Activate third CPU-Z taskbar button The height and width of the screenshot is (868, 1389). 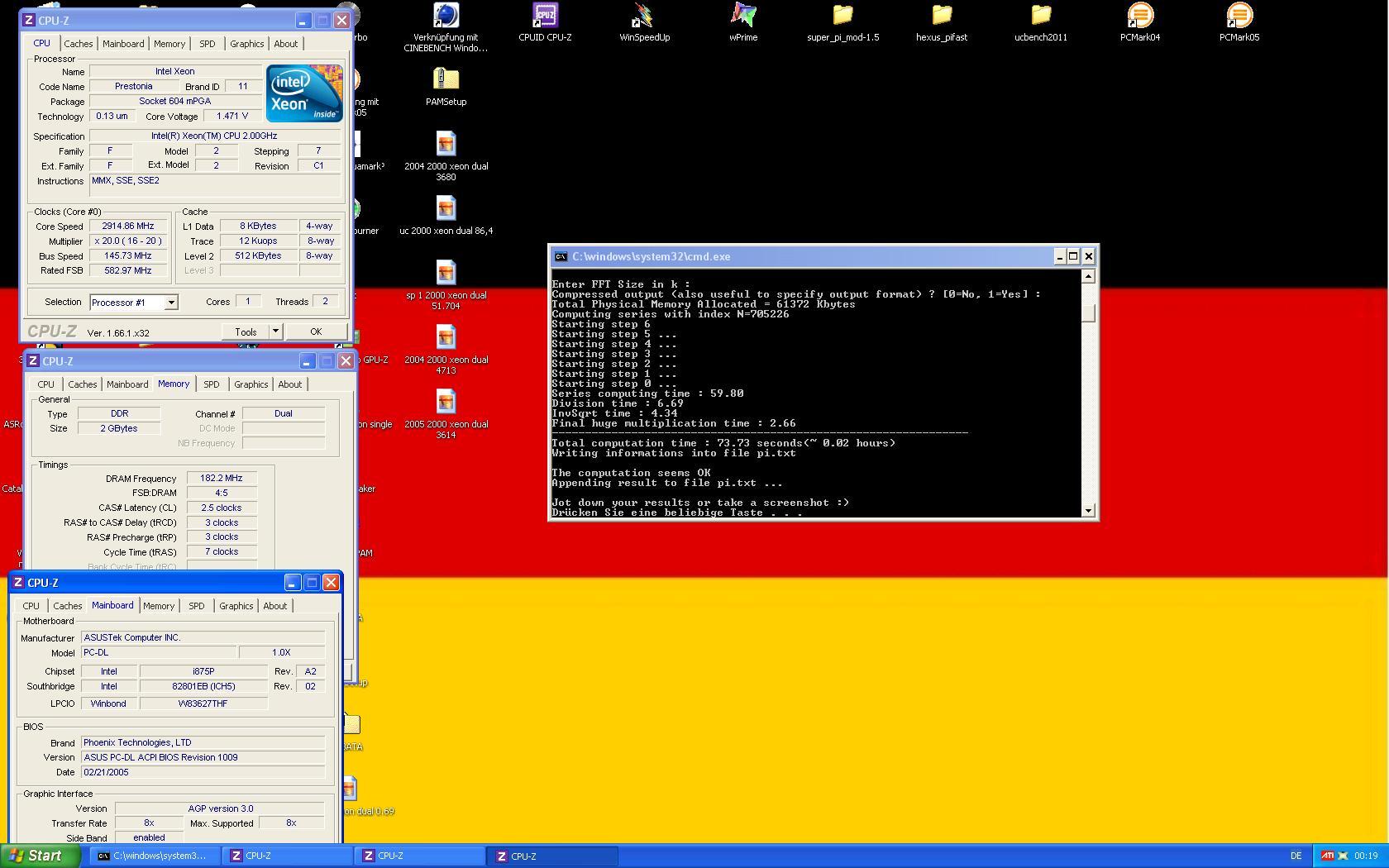[x=553, y=856]
